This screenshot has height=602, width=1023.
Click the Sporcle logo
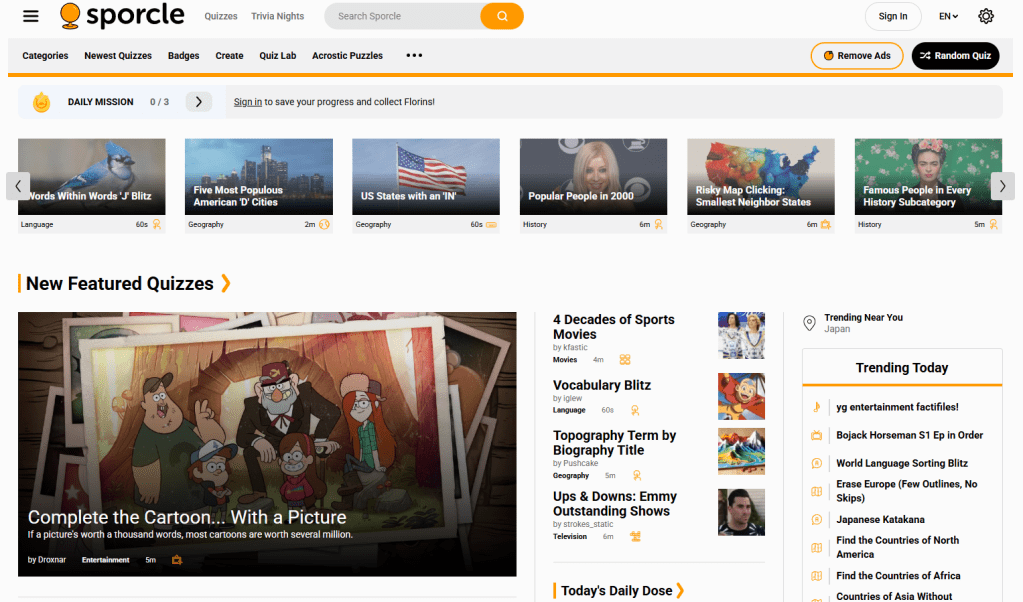[122, 16]
